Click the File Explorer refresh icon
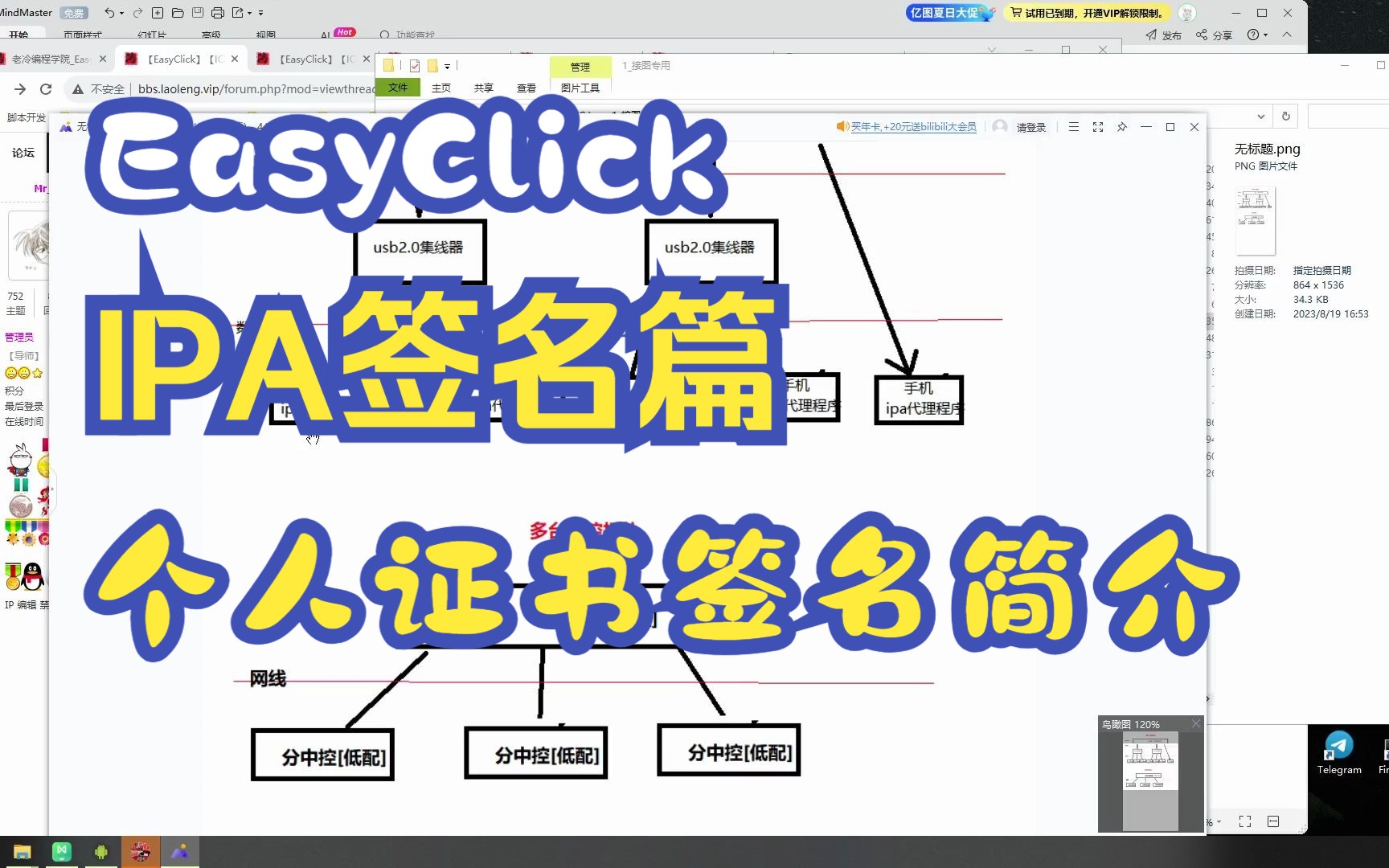 coord(1286,117)
